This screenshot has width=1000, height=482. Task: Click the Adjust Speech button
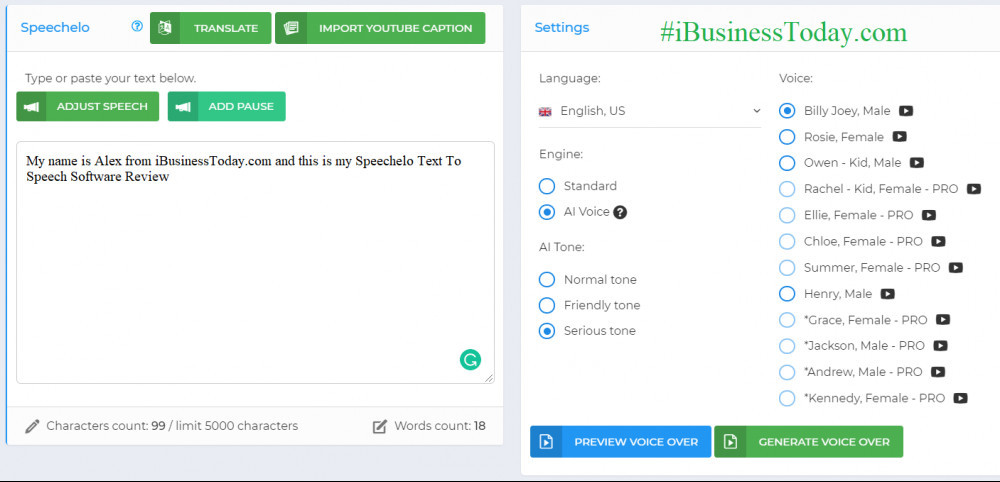tap(87, 106)
